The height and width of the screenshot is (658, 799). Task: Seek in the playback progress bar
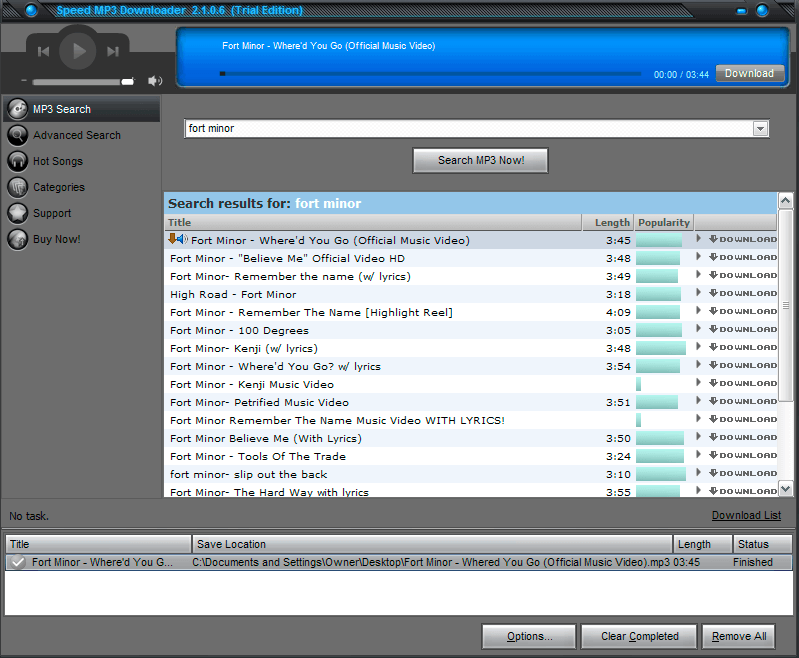(430, 74)
